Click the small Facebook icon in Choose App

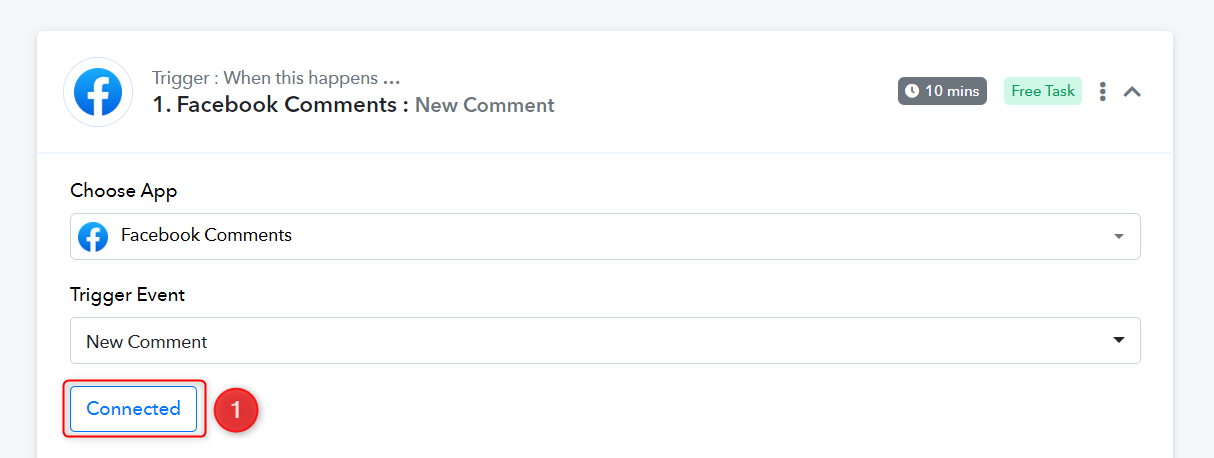pyautogui.click(x=93, y=237)
